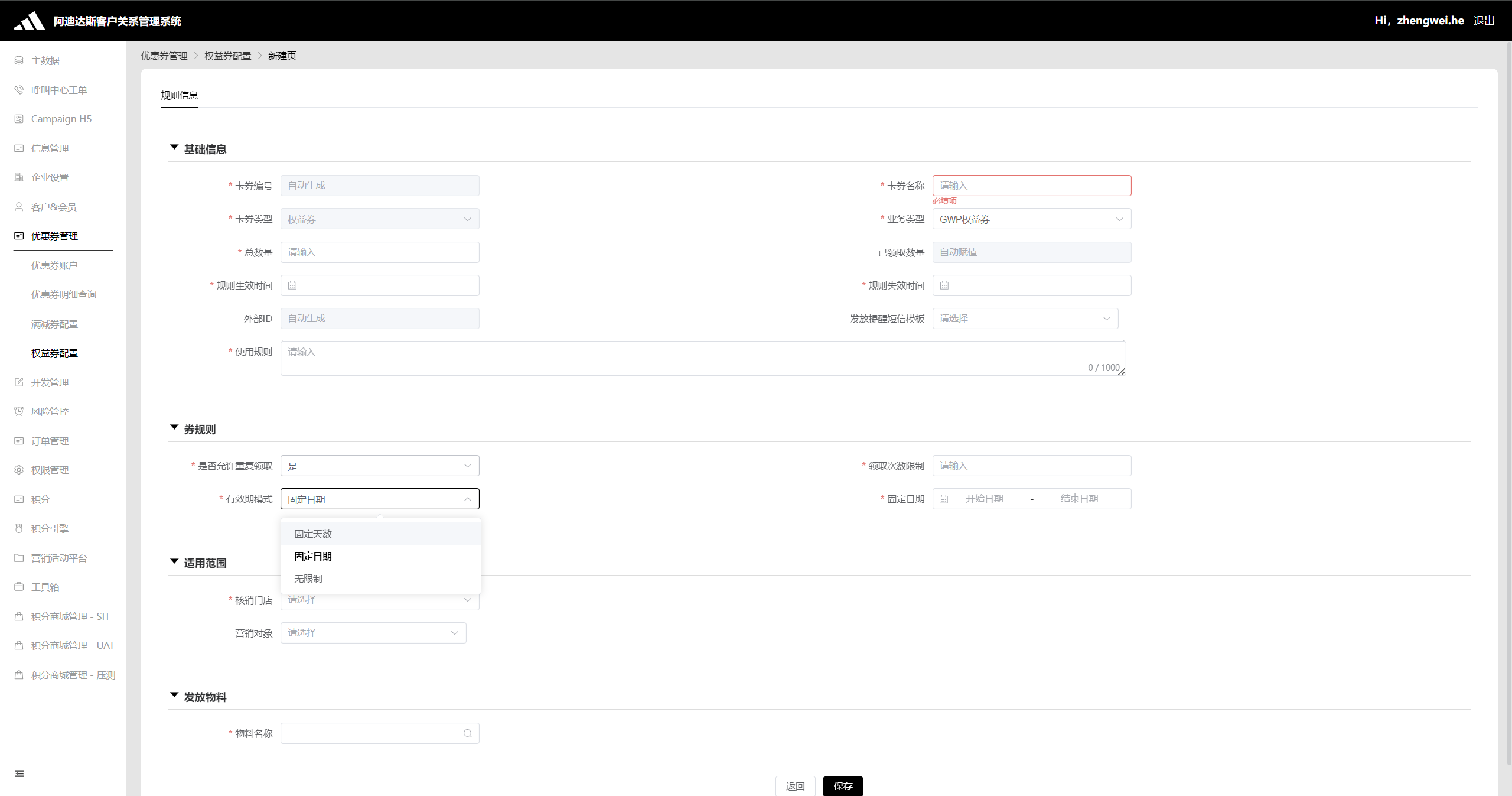Collapse sidebar with the bottom menu icon
Viewport: 1512px width, 796px height.
point(19,774)
